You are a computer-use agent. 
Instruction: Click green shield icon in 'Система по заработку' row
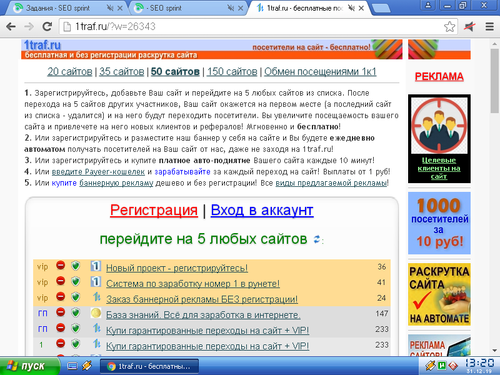[x=76, y=281]
